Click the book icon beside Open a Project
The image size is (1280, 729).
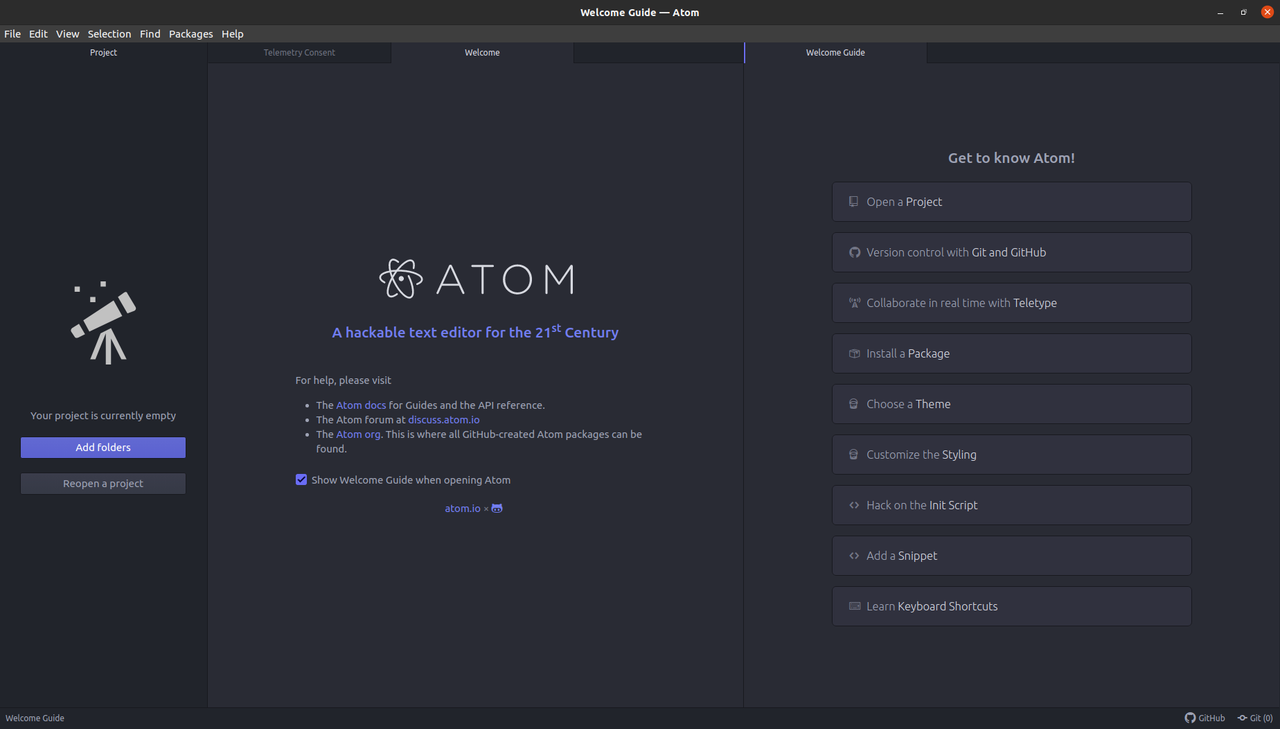[x=853, y=202]
